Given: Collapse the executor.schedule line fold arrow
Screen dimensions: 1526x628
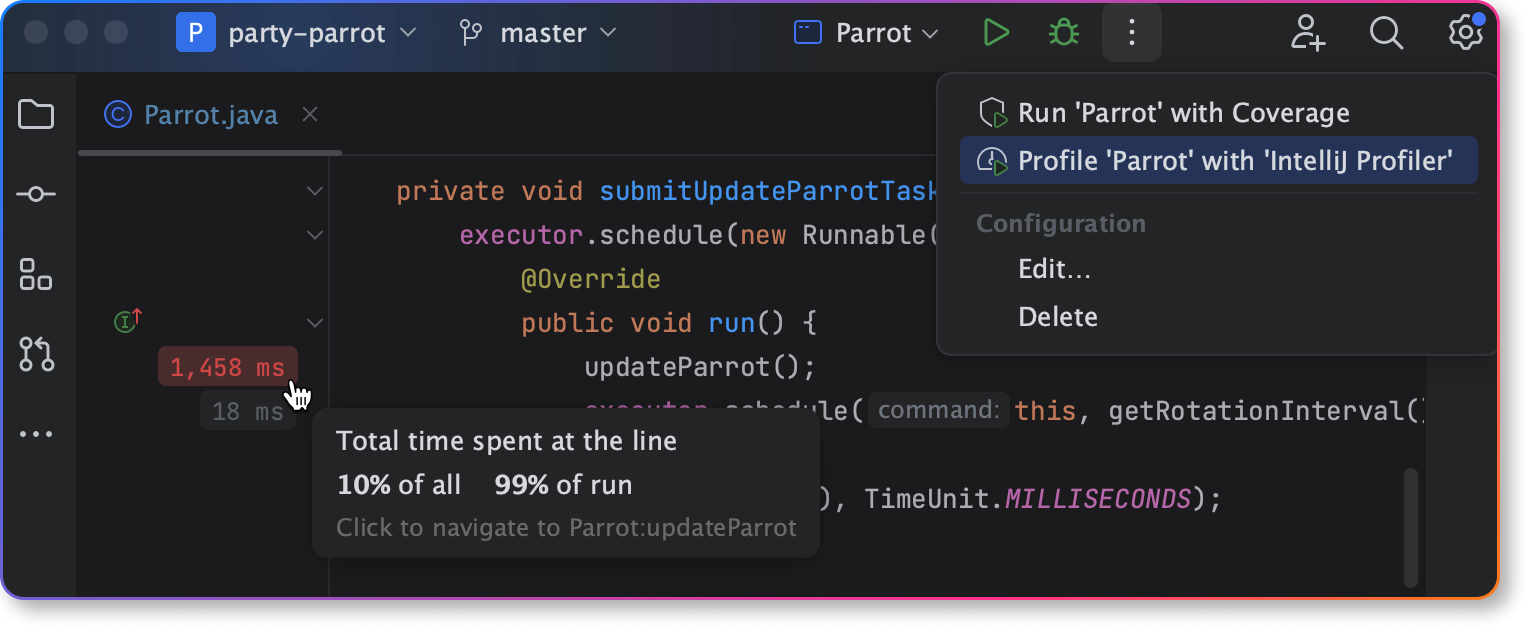Looking at the screenshot, I should click(x=315, y=235).
